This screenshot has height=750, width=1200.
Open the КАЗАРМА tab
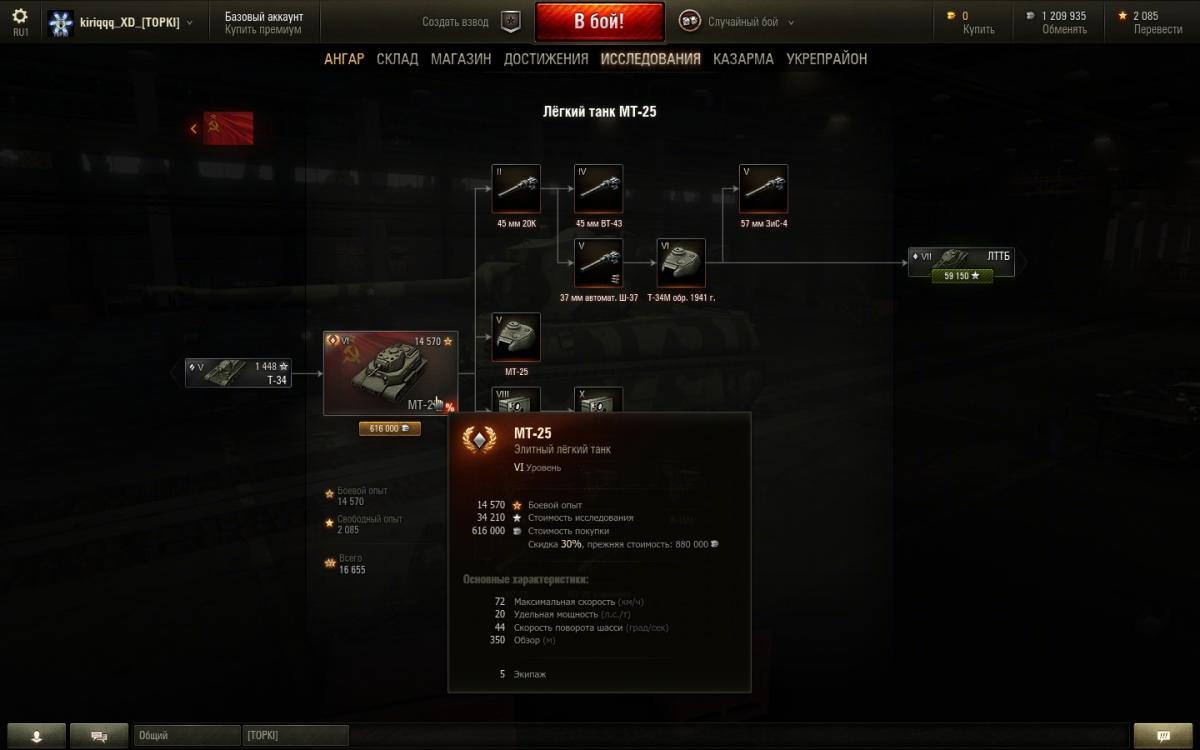tap(743, 59)
